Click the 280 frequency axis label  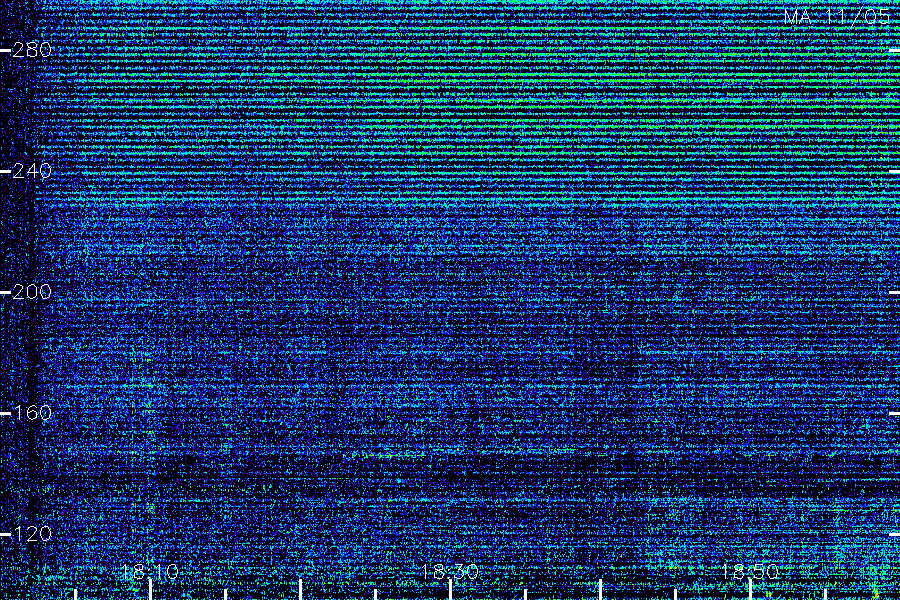click(x=32, y=50)
